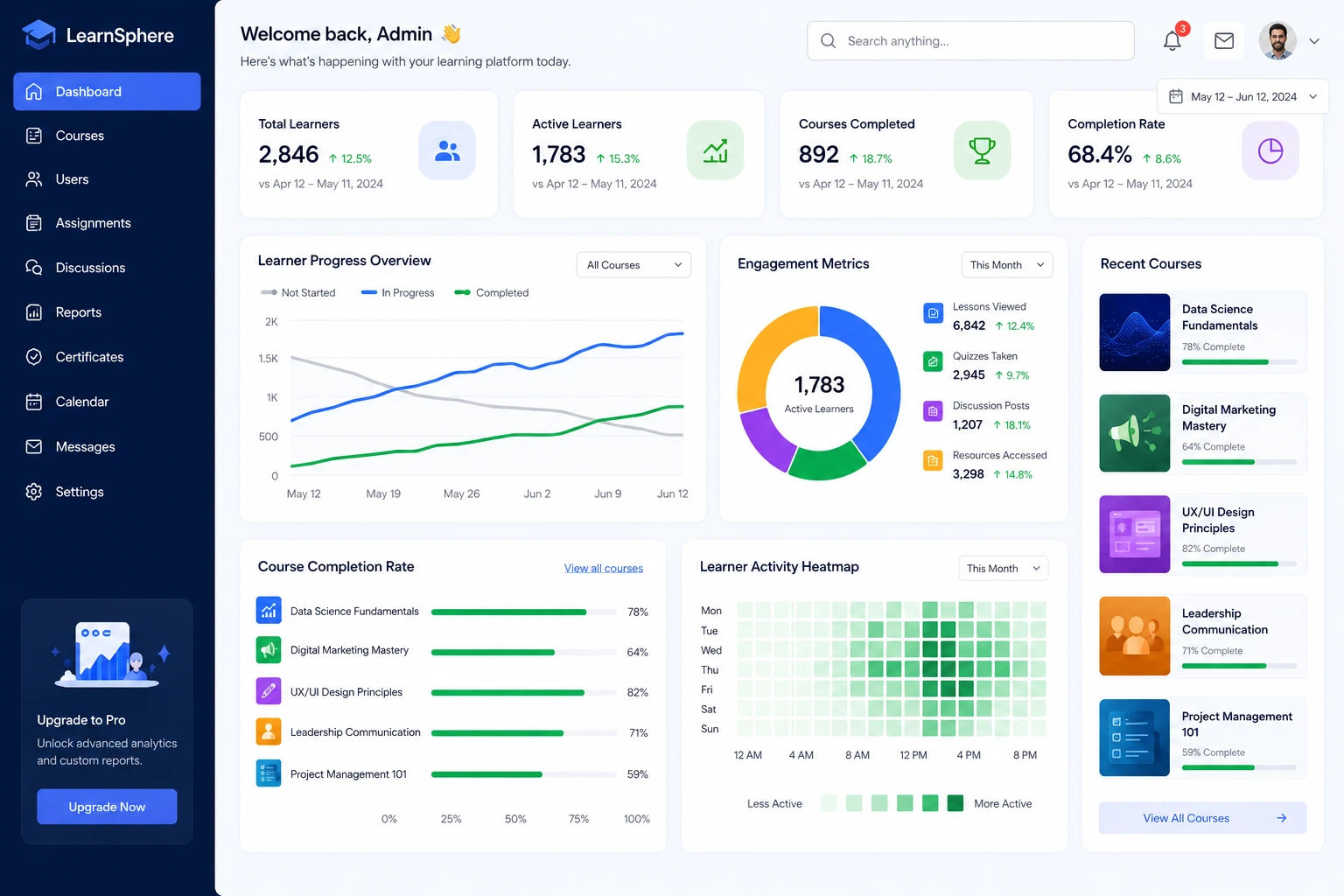
Task: Click the Wed row label in heatmap
Action: (x=711, y=650)
